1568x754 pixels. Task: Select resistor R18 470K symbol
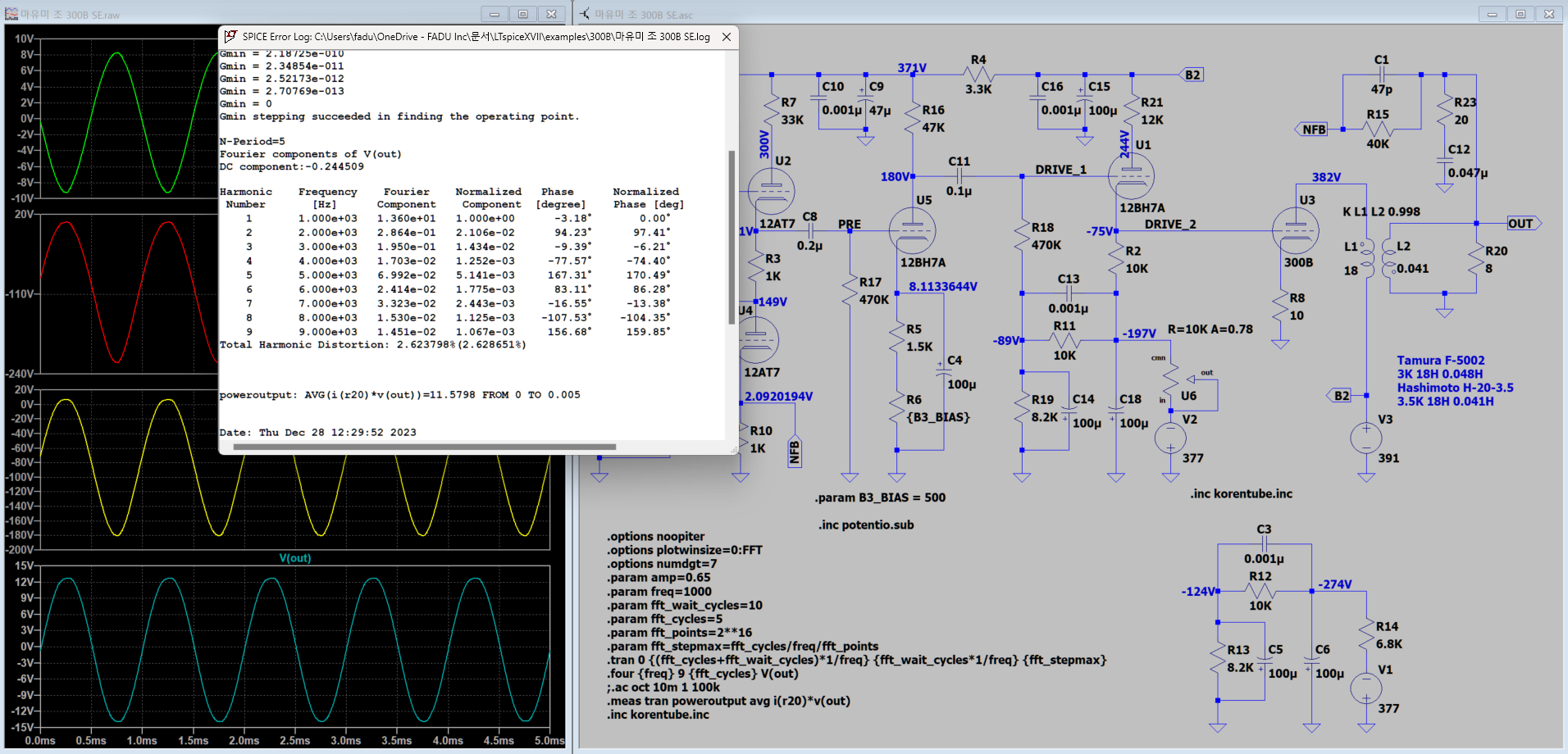1022,235
